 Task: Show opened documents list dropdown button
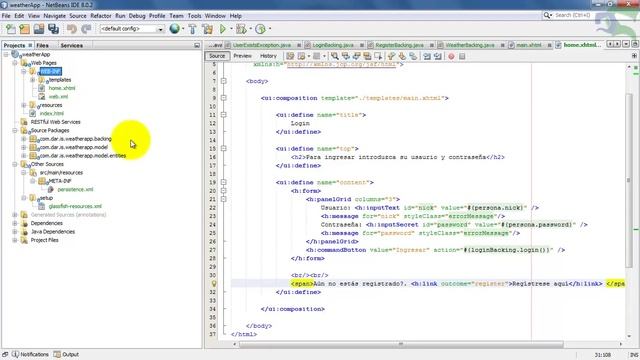[x=626, y=44]
